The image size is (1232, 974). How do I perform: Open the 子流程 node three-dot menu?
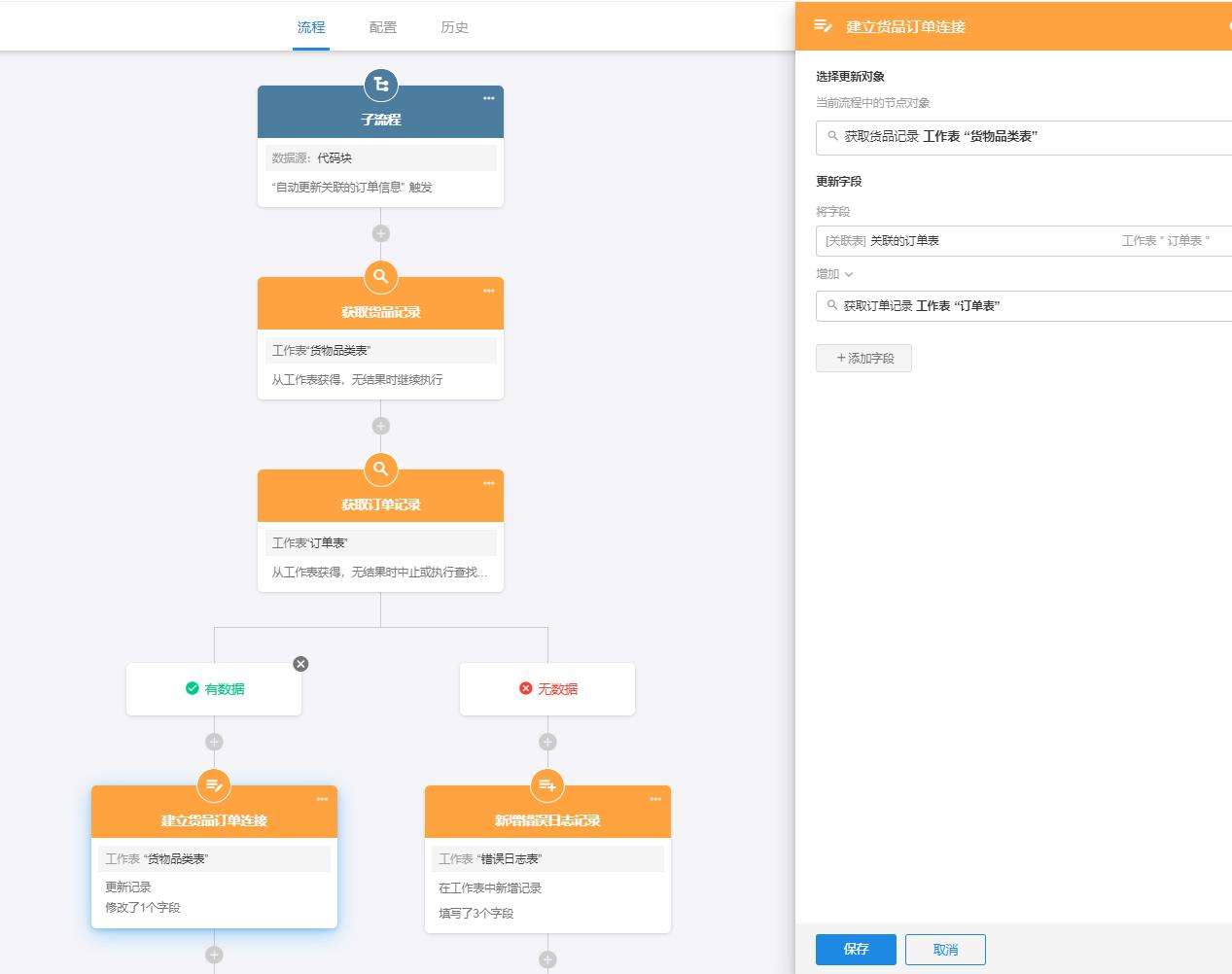[x=489, y=98]
